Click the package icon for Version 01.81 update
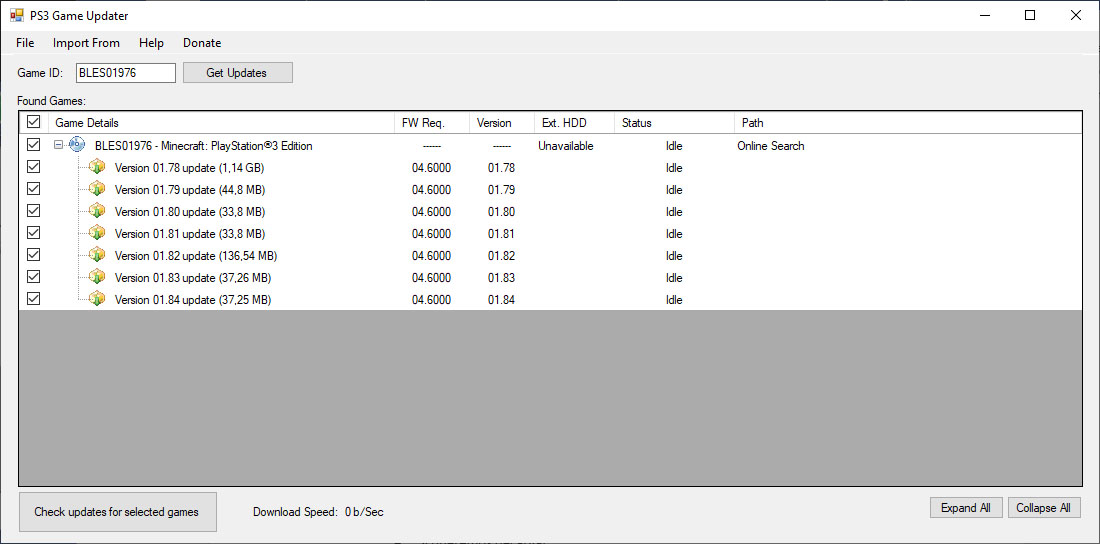This screenshot has width=1100, height=544. (x=97, y=233)
